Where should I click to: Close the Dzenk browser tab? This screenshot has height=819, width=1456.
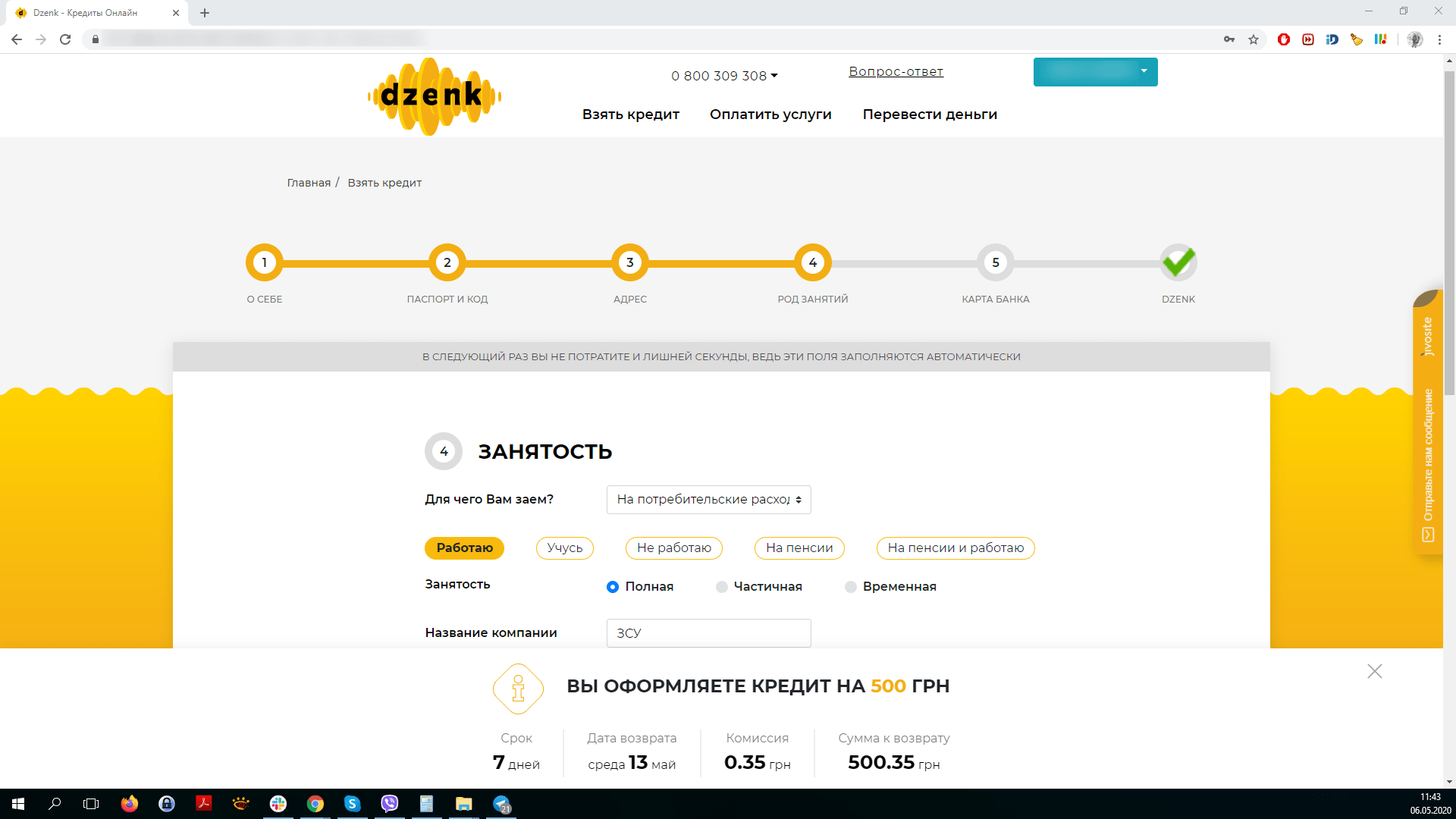pos(176,13)
